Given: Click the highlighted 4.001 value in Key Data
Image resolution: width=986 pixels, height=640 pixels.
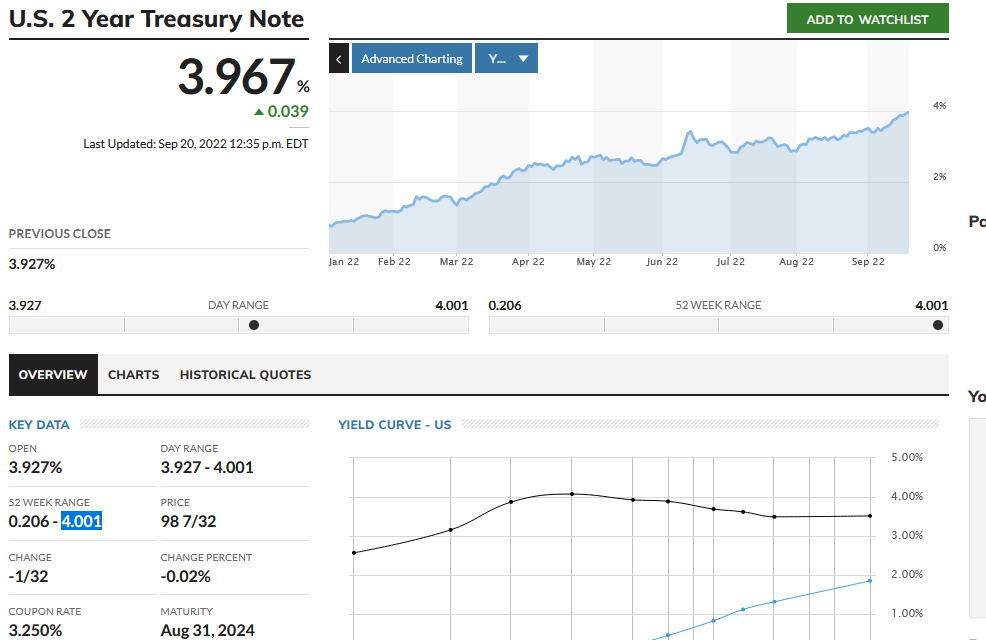Looking at the screenshot, I should point(82,521).
